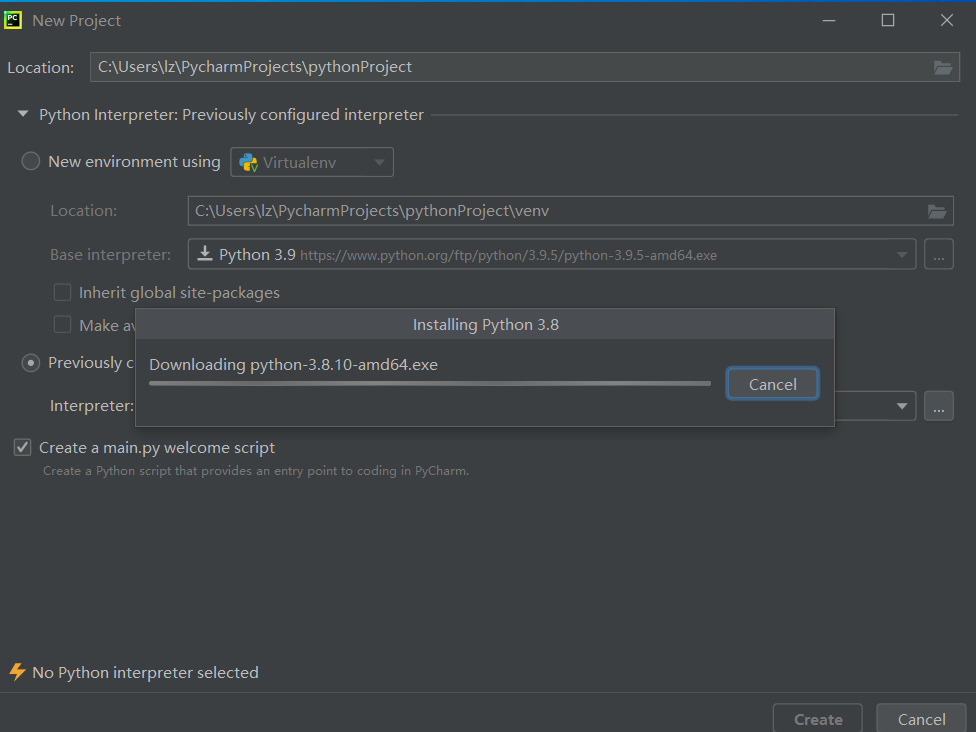The image size is (976, 732).
Task: Click the download icon beside Python 3.9
Action: click(x=205, y=253)
